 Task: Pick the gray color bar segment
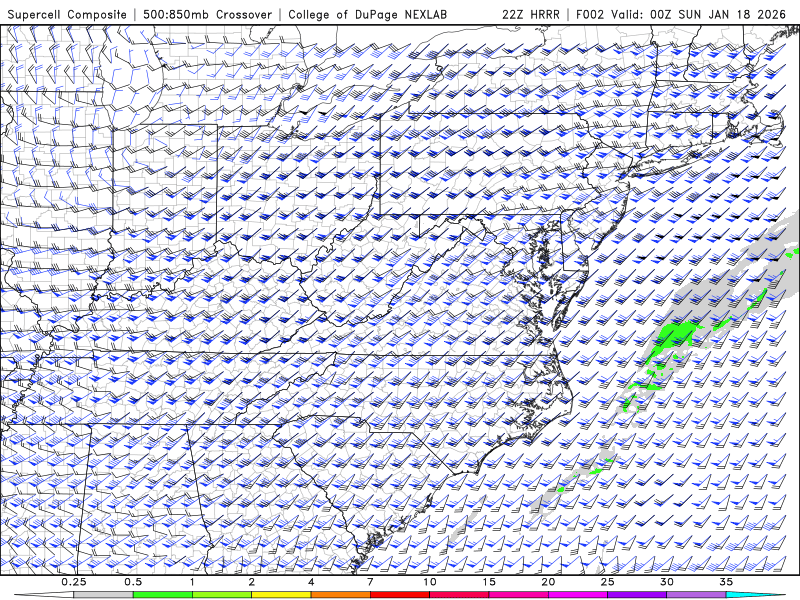[104, 595]
